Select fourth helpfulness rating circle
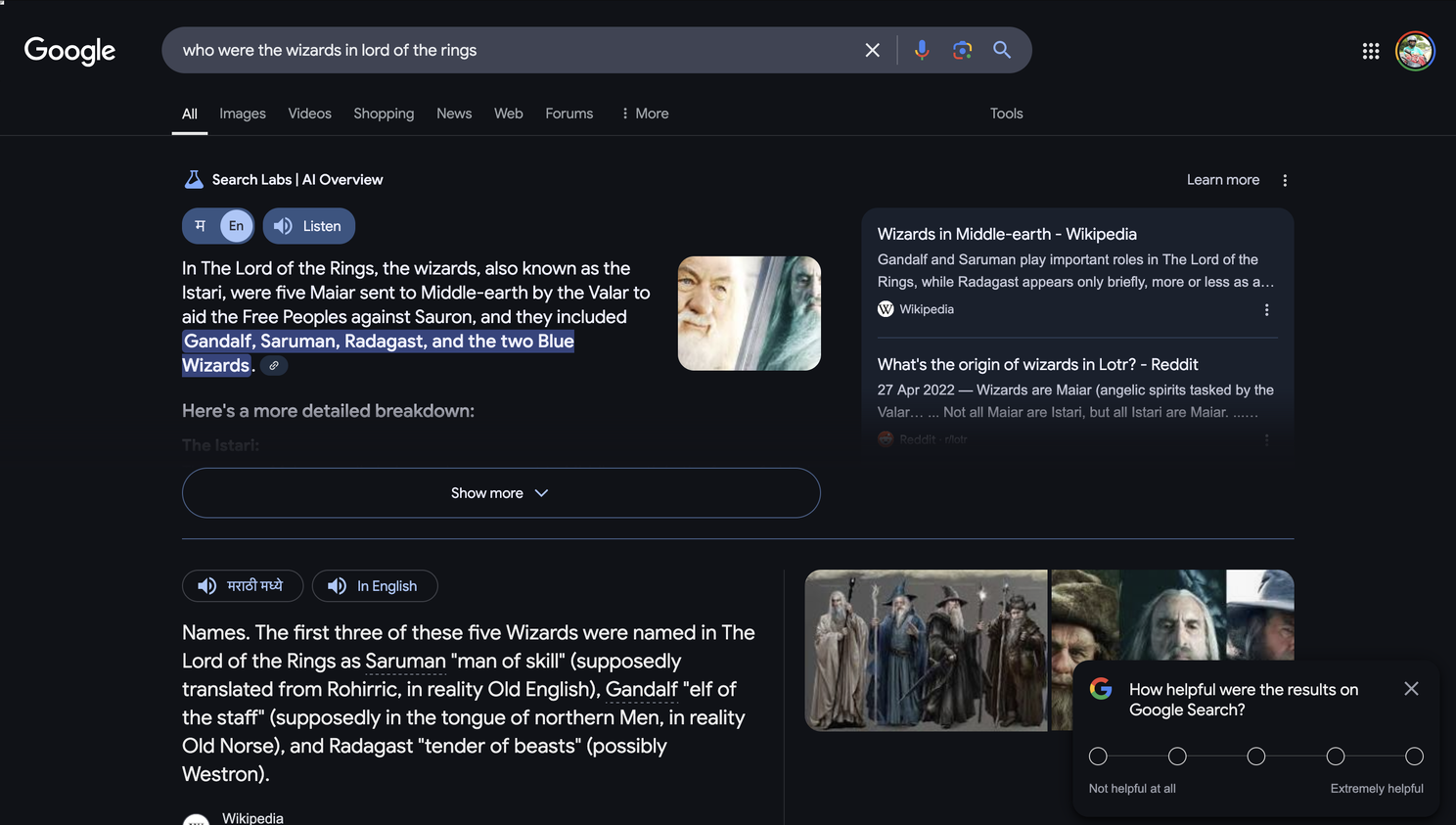1456x825 pixels. (x=1336, y=756)
